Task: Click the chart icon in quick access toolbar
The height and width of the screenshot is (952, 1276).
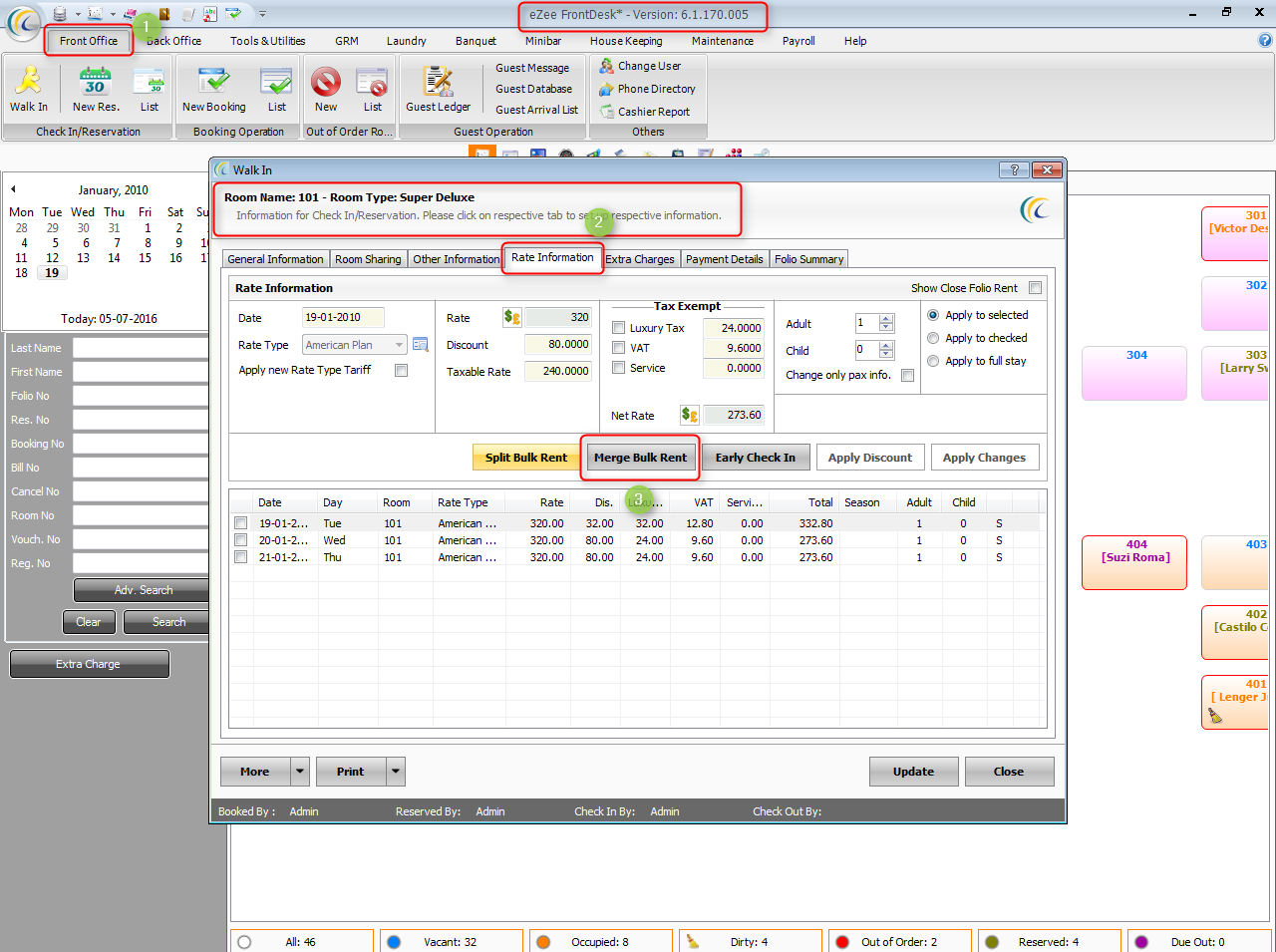Action: 95,14
